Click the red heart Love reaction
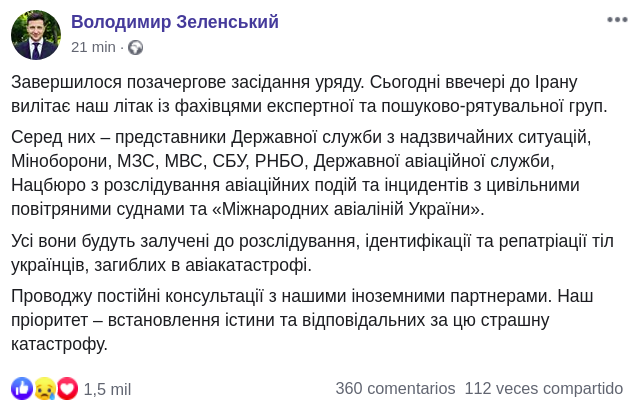Screen dimensions: 633x405 coord(67,388)
